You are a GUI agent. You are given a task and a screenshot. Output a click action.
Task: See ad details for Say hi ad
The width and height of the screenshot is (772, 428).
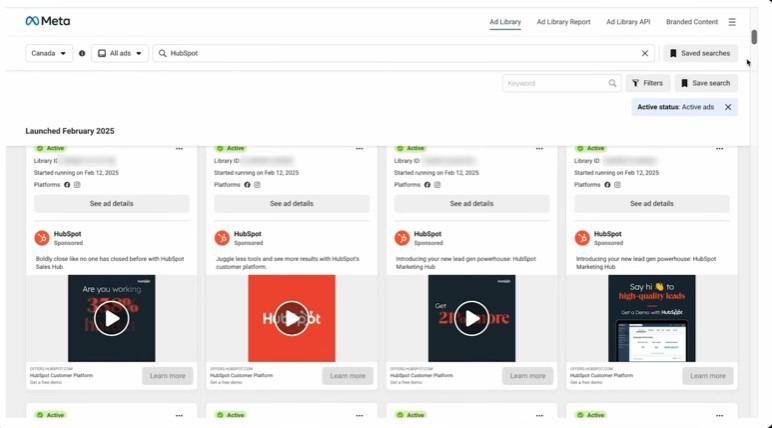click(652, 203)
